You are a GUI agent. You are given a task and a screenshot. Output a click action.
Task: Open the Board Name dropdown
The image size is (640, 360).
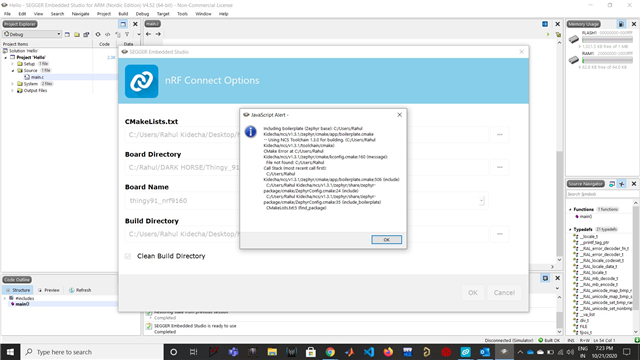481,201
